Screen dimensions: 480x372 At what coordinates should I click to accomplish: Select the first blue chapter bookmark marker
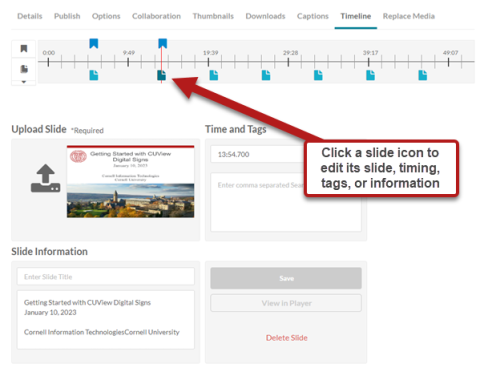tap(94, 43)
